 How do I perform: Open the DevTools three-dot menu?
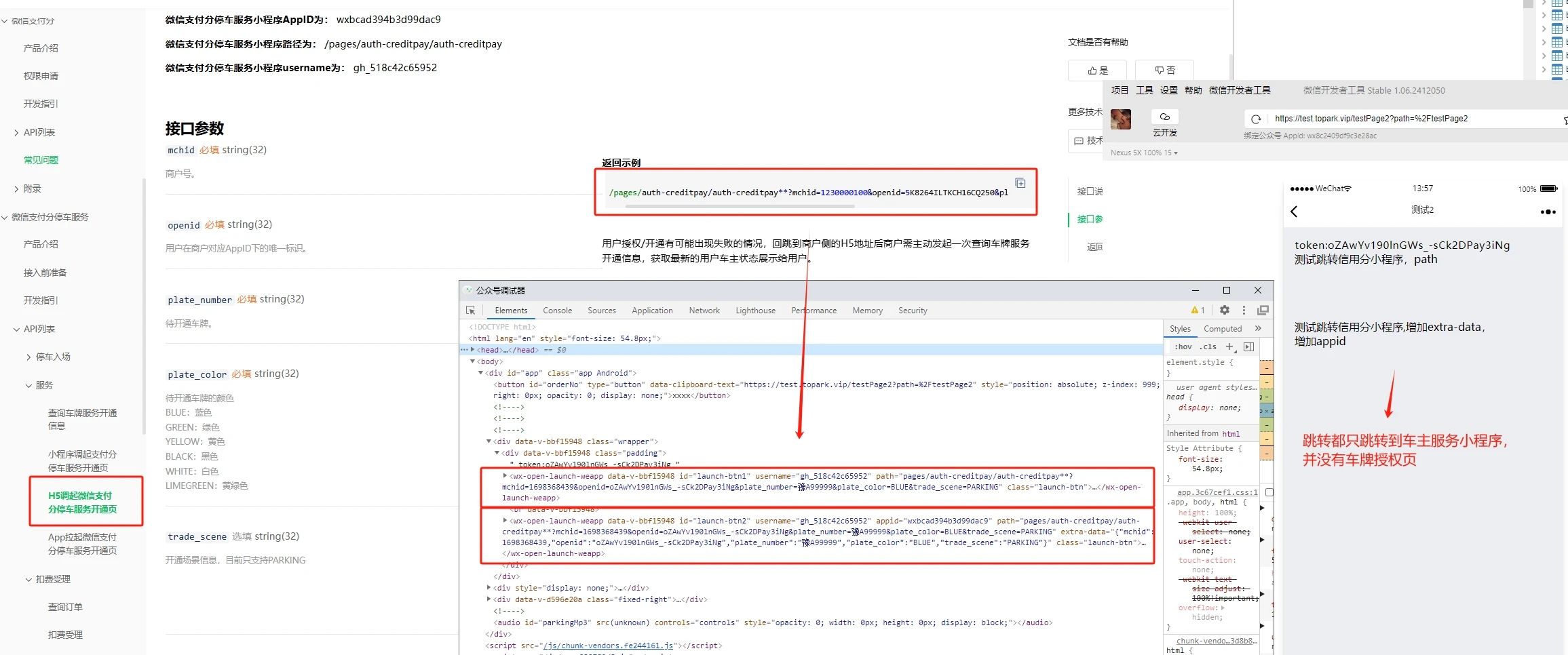pyautogui.click(x=1244, y=310)
